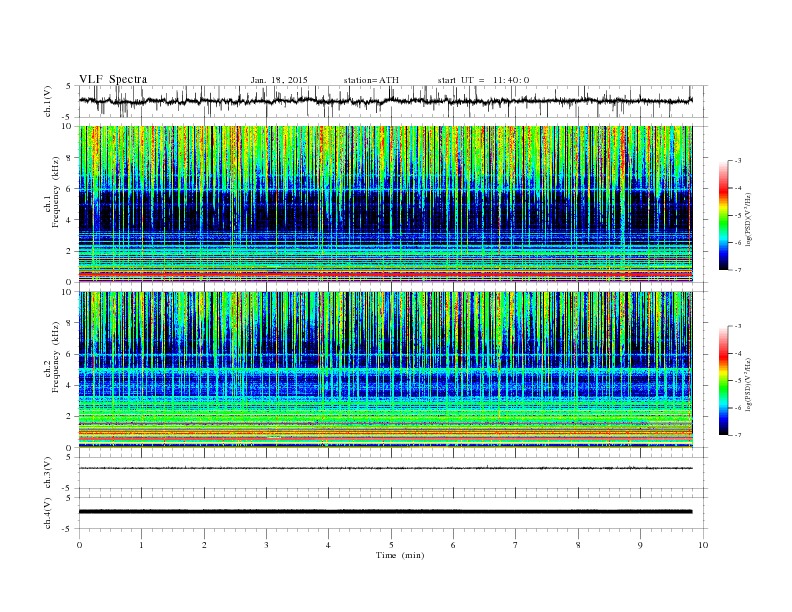Screen dimensions: 792x612
Task: Click the "station=ATH" header label
Action: point(371,80)
